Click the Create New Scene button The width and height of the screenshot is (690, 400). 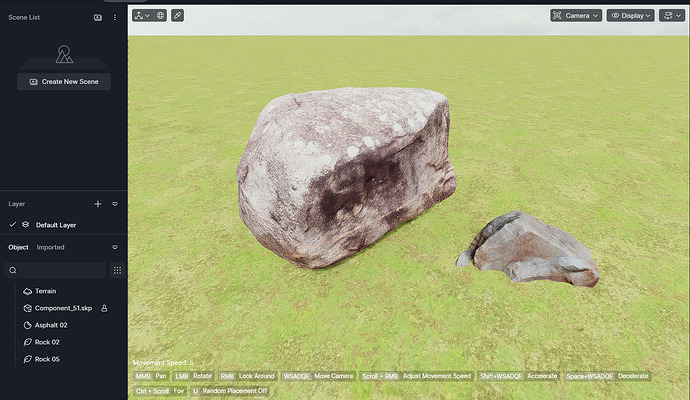(64, 81)
